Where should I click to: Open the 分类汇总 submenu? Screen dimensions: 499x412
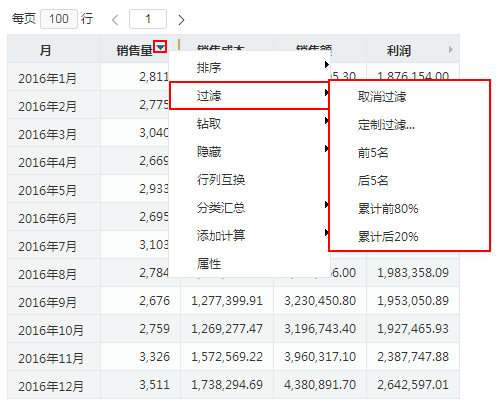pos(249,208)
